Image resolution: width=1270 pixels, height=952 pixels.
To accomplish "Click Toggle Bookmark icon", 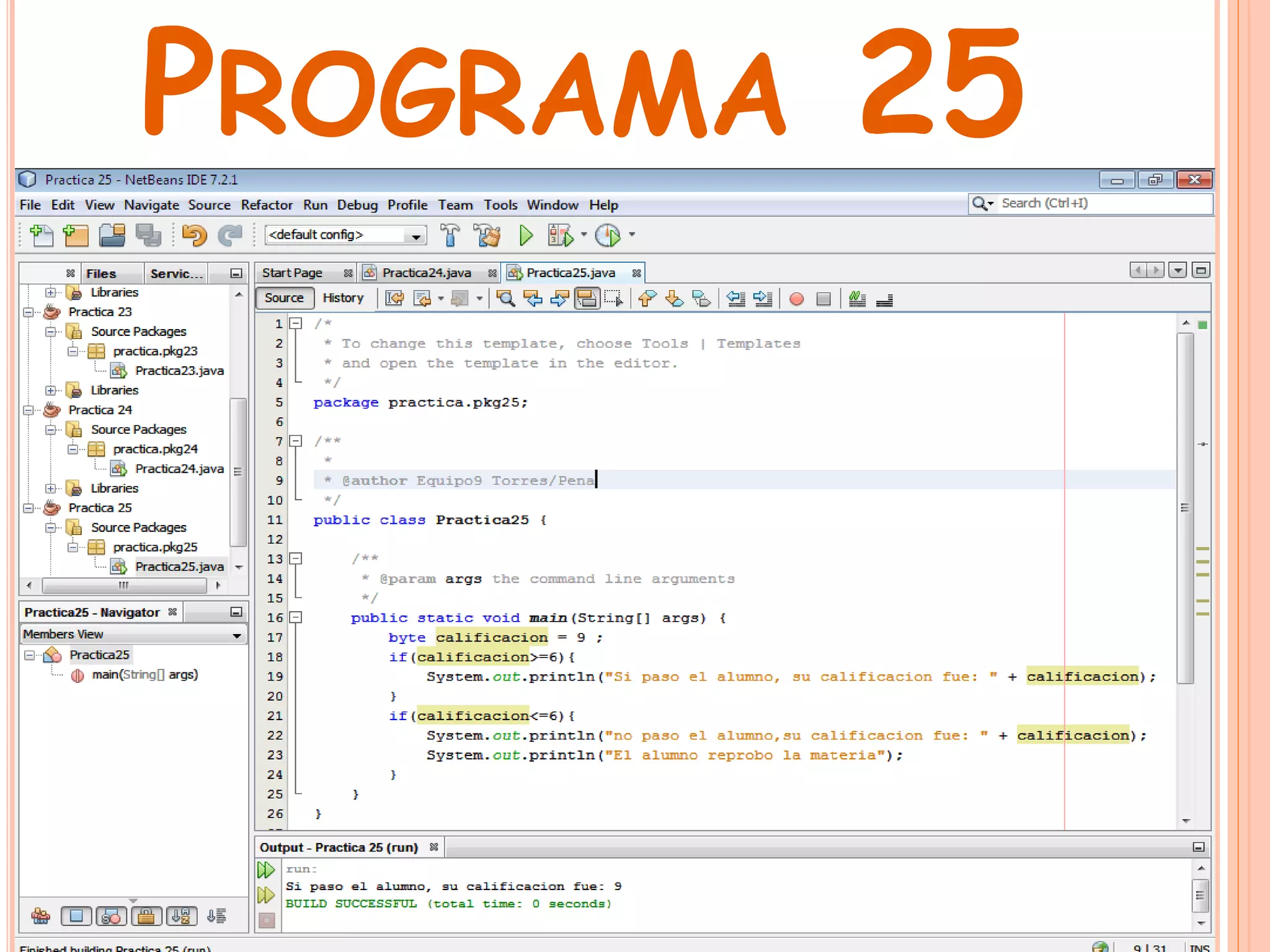I will pyautogui.click(x=701, y=299).
